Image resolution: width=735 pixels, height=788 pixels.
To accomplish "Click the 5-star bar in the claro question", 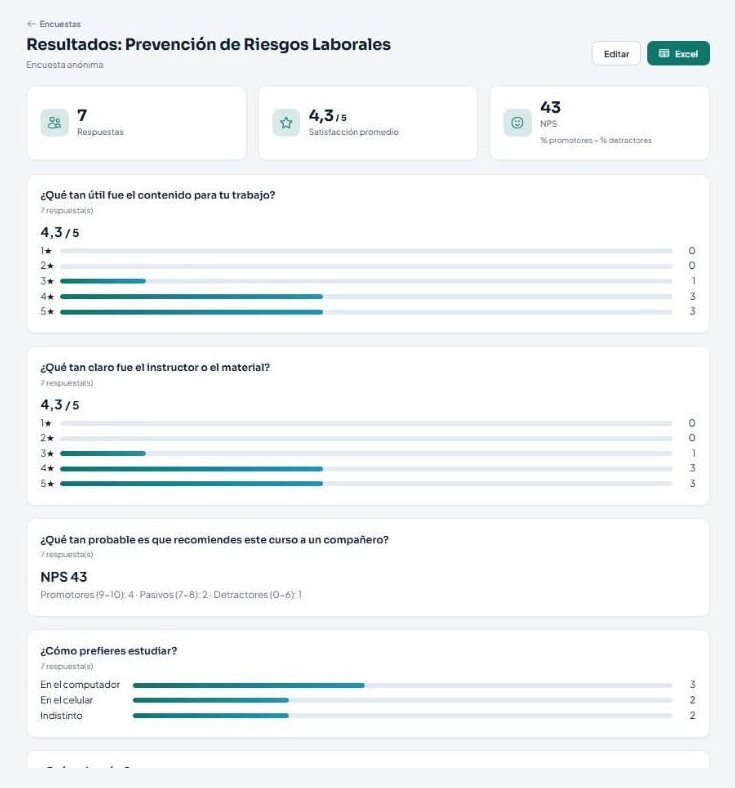I will pyautogui.click(x=366, y=483).
